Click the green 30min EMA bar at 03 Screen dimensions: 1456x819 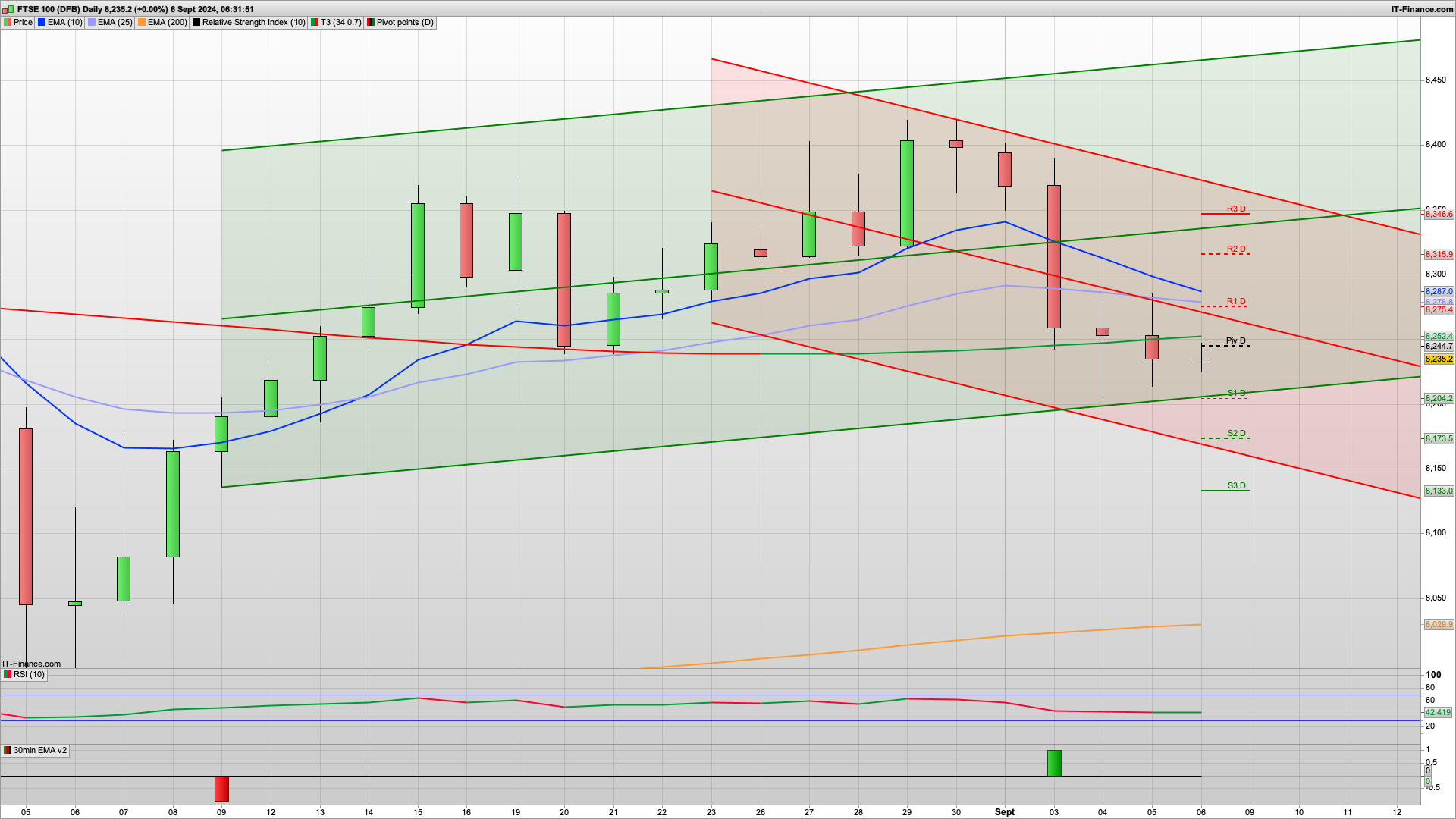[x=1054, y=763]
